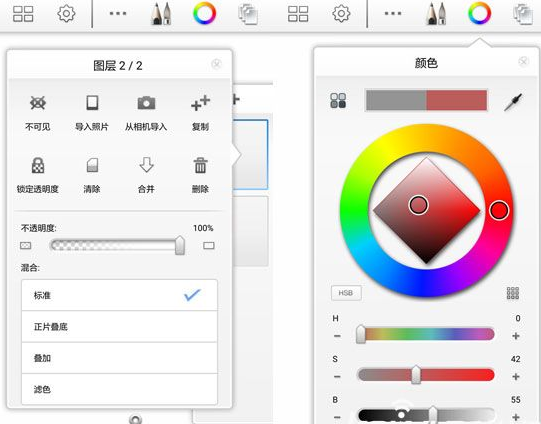Toggle lock transparency (锁定透明度)
Image resolution: width=541 pixels, height=424 pixels.
coord(38,166)
